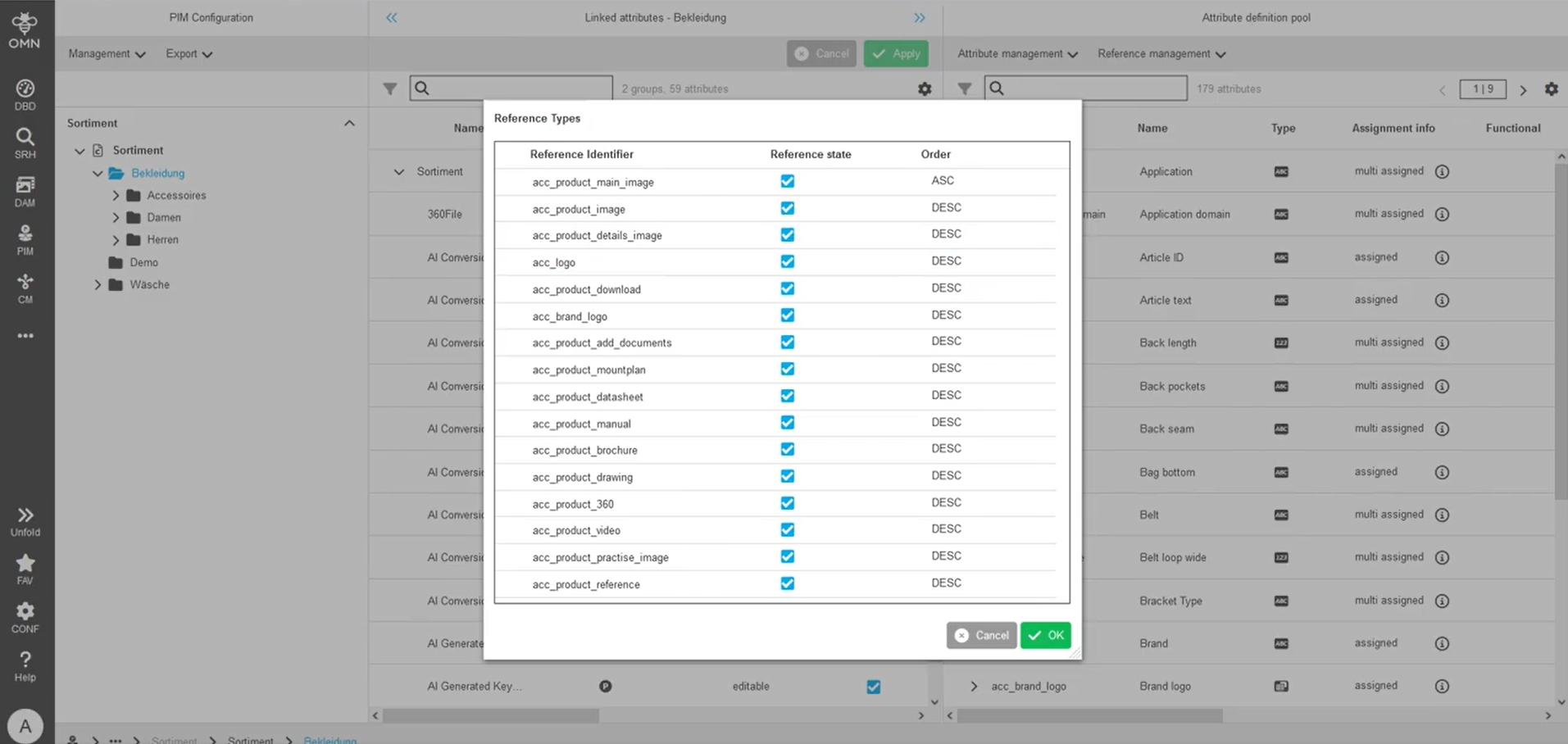Viewport: 1568px width, 744px height.
Task: Uncheck reference state for acc_product_main_image
Action: [787, 181]
